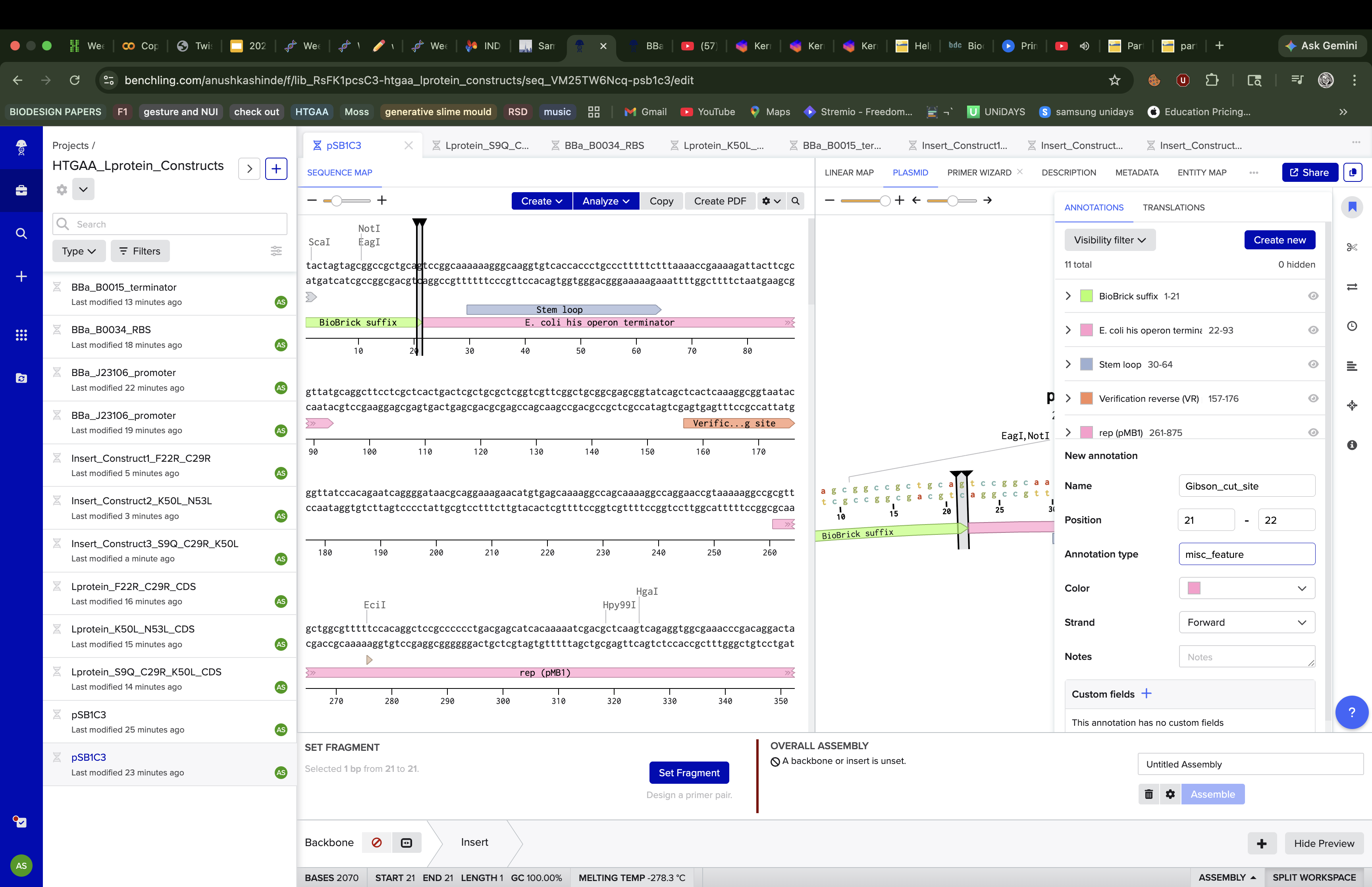Click the red unset backbone icon

(376, 843)
